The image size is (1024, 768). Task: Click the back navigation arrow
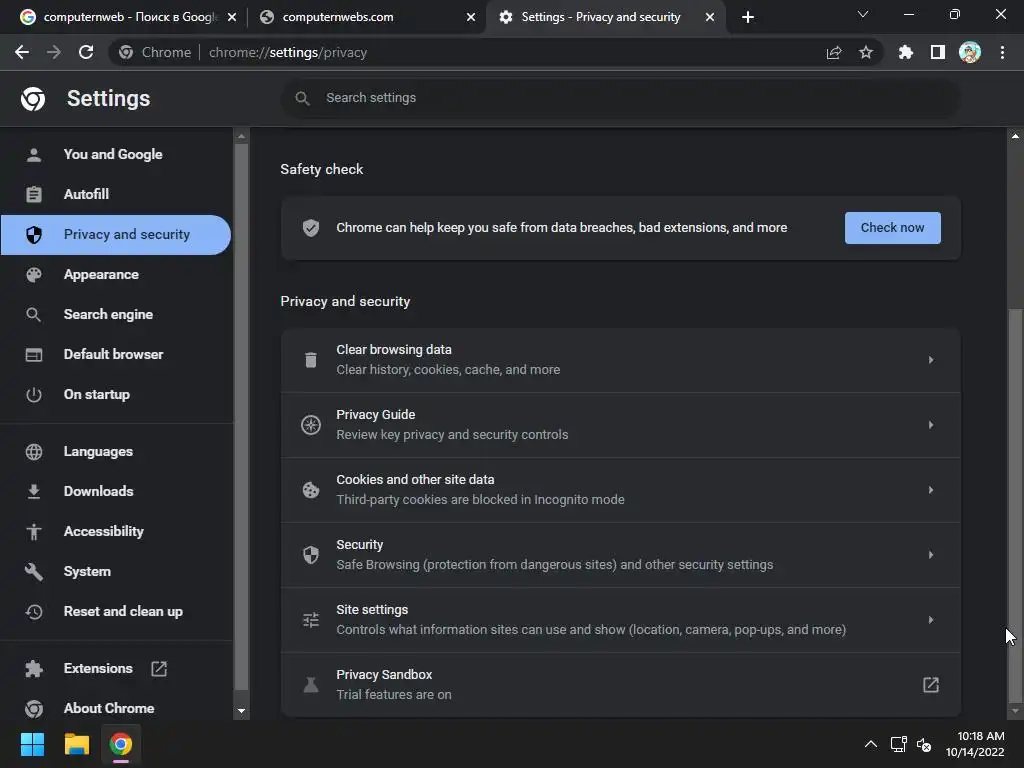coord(22,52)
